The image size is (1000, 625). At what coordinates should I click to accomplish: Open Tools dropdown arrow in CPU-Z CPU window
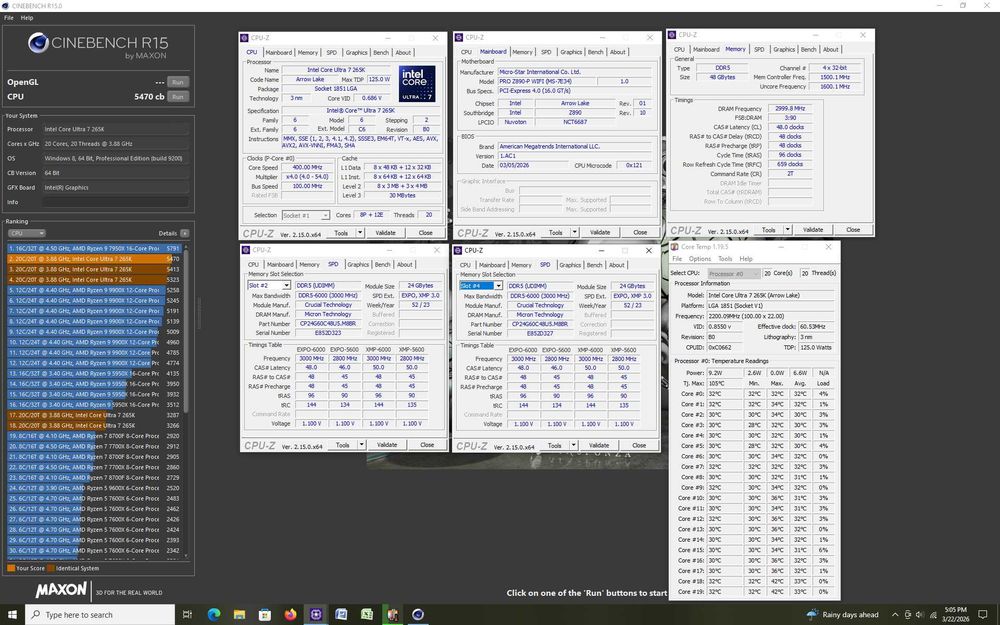pyautogui.click(x=360, y=233)
